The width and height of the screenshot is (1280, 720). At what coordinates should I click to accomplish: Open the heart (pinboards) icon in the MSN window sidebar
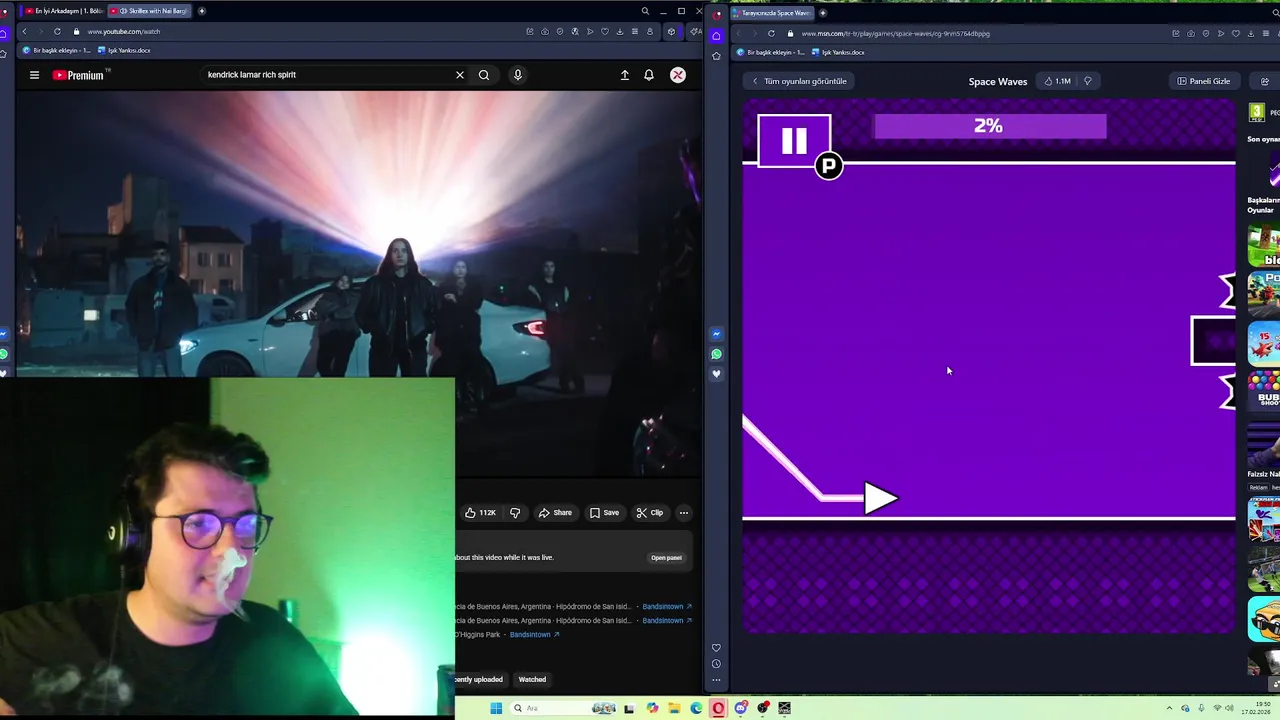click(716, 374)
